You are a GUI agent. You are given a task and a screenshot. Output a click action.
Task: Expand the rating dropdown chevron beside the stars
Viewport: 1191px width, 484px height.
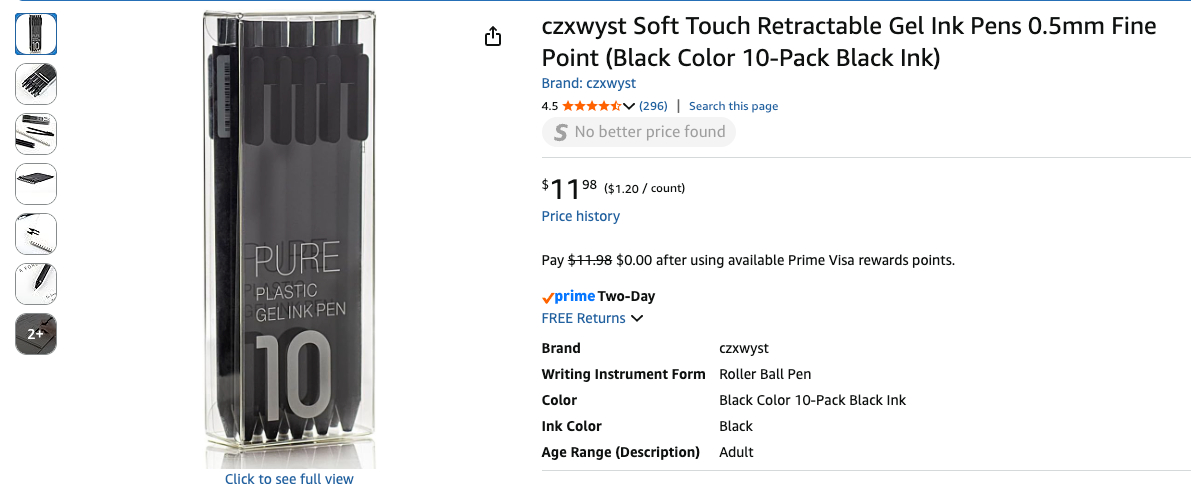(x=629, y=107)
